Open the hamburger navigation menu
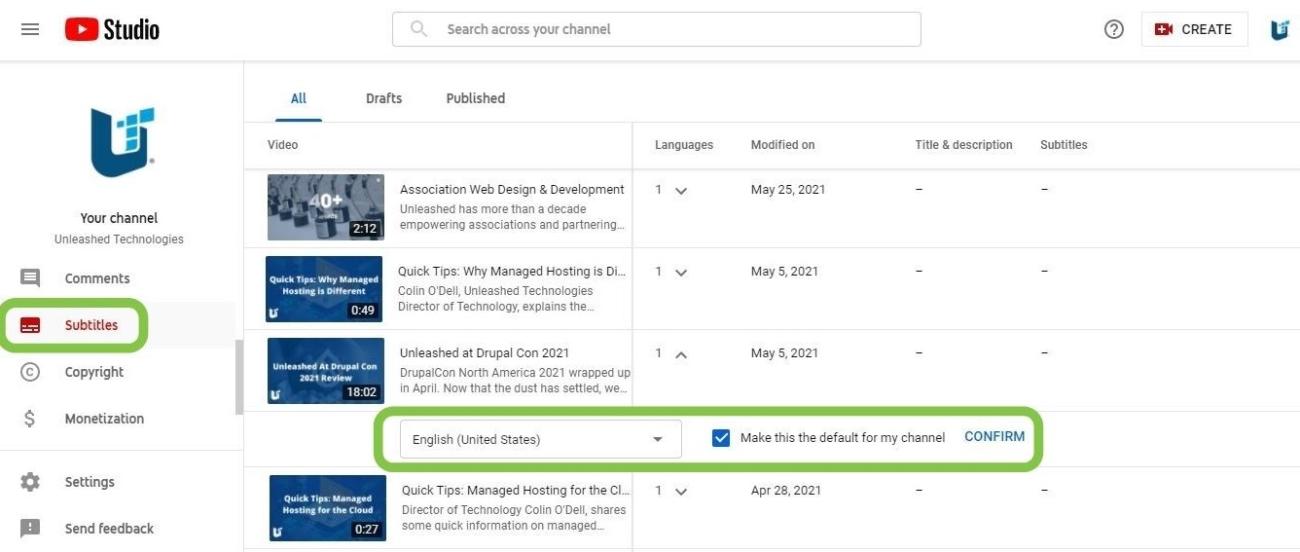Screen dimensions: 1300x552 point(30,29)
